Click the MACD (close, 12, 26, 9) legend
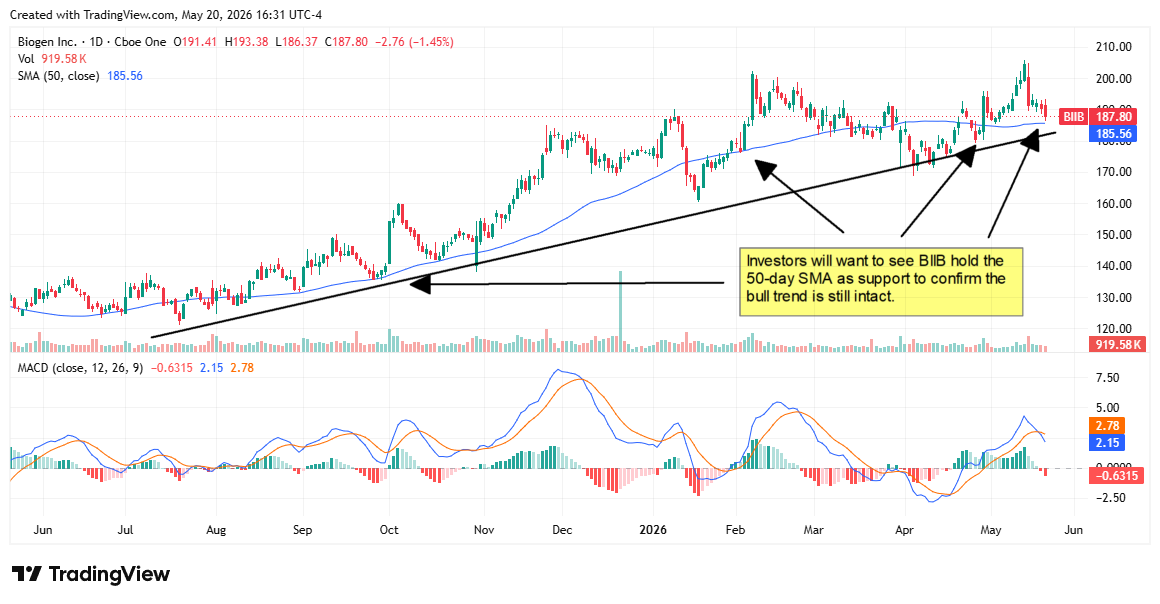Image resolution: width=1160 pixels, height=604 pixels. click(x=81, y=368)
